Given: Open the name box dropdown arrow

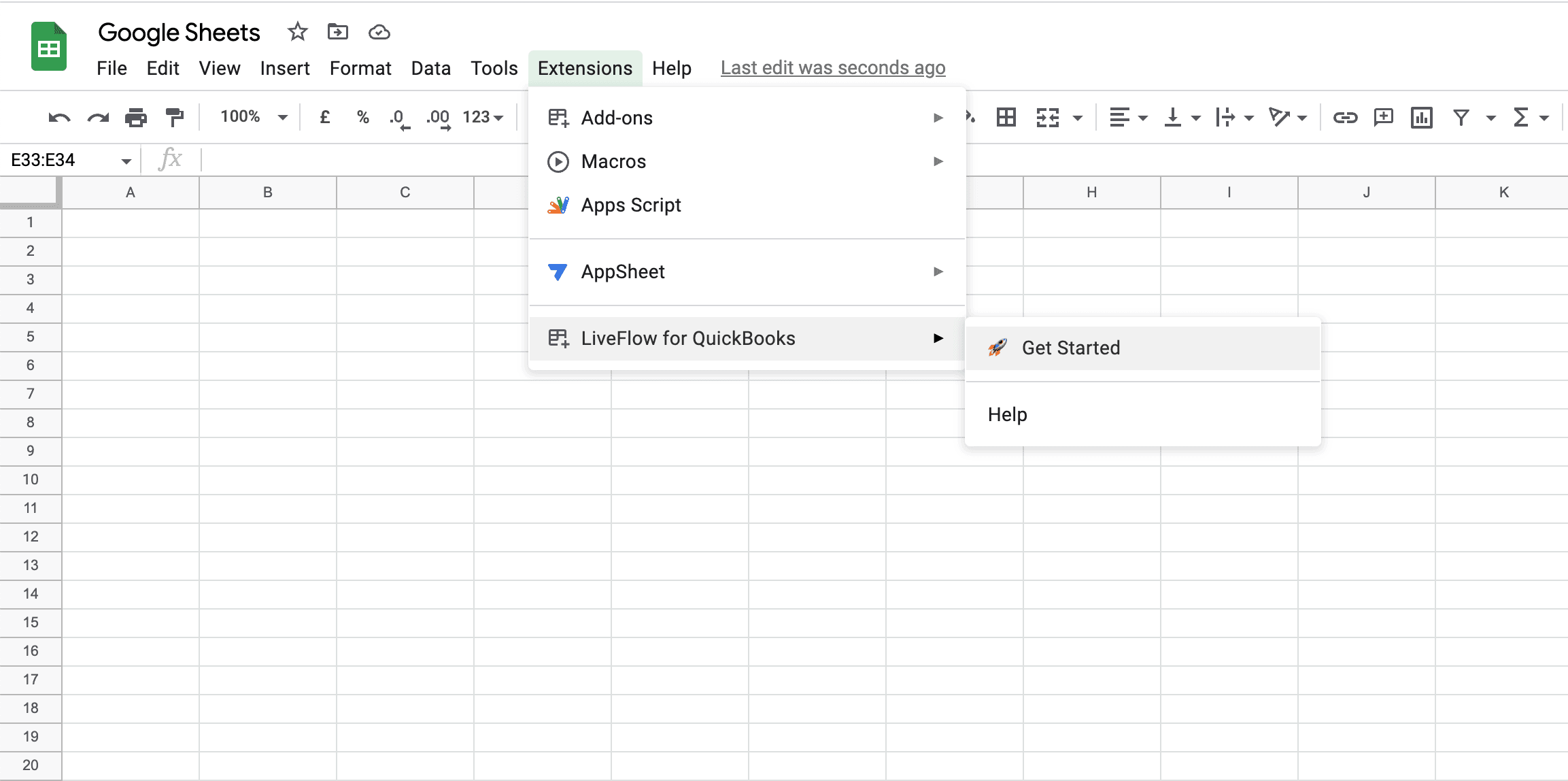Looking at the screenshot, I should click(126, 161).
